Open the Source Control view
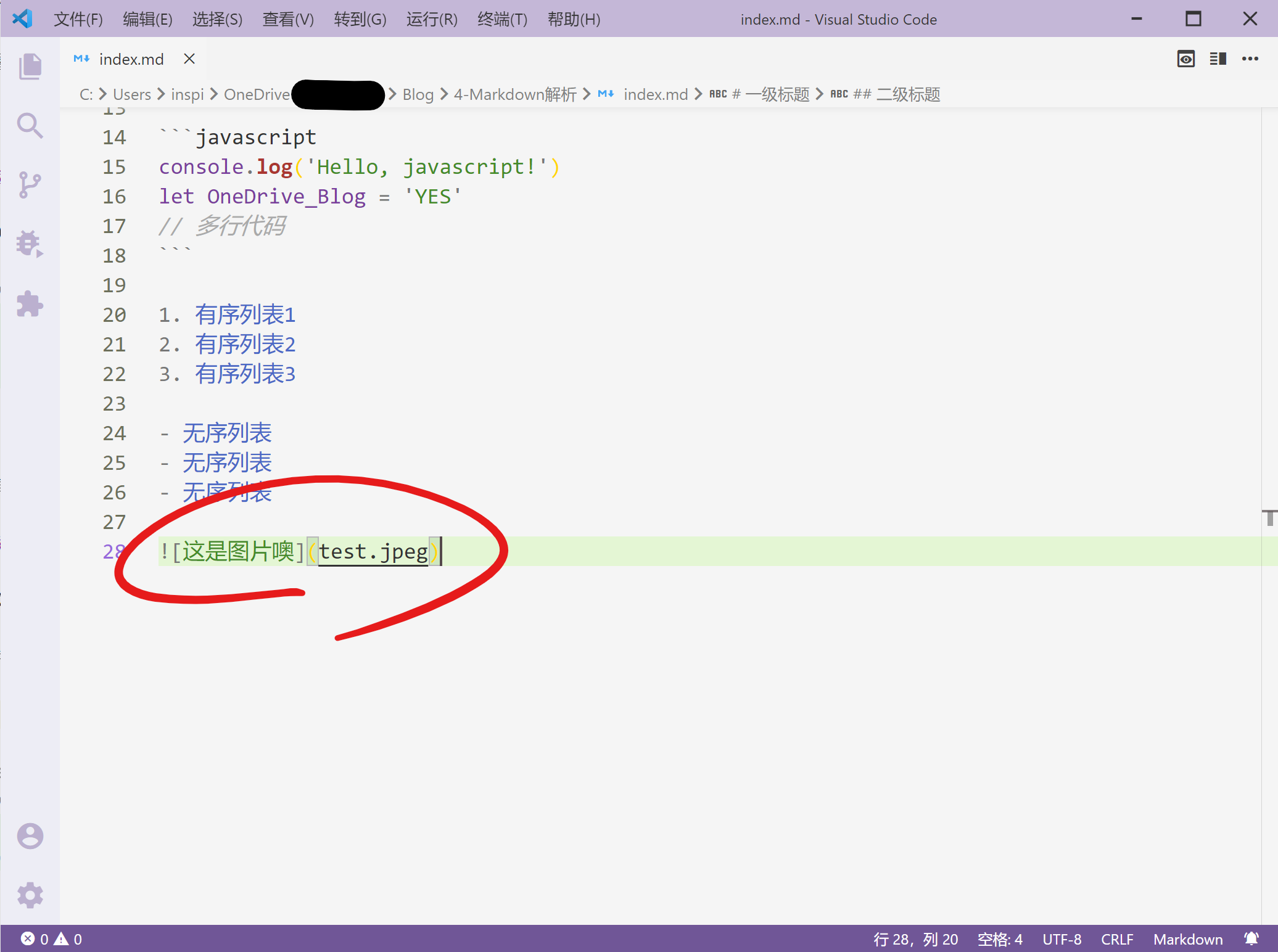Screen dimensions: 1278x952 click(x=30, y=185)
